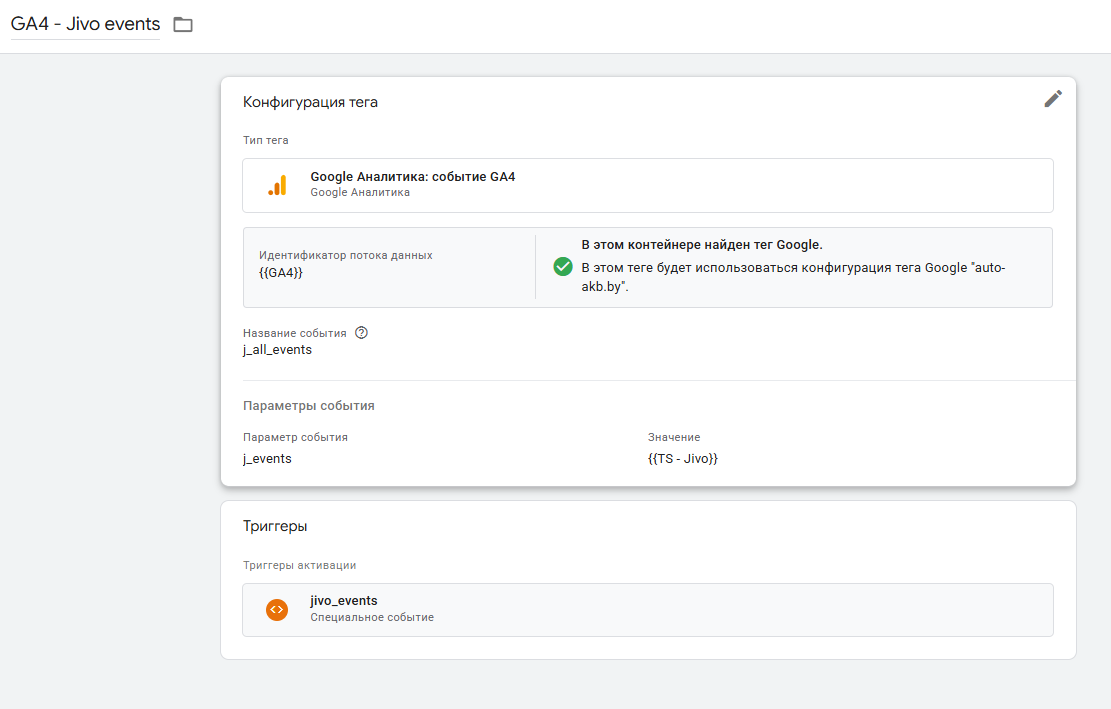Open the Google Аналитика: событие GA4 tag type
Viewport: 1111px width, 709px height.
648,186
